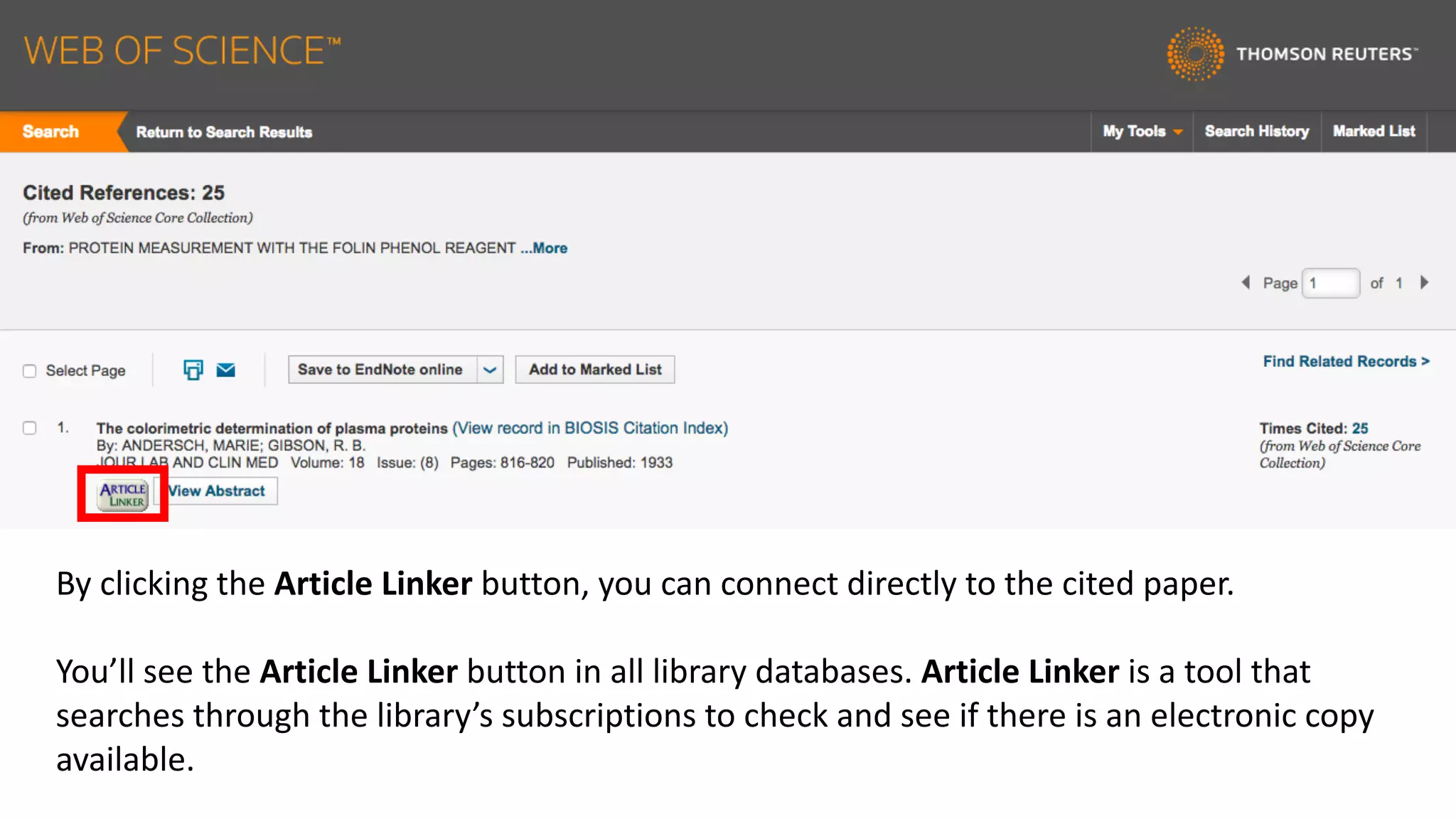1456x819 pixels.
Task: Open the Marked List
Action: (1374, 132)
